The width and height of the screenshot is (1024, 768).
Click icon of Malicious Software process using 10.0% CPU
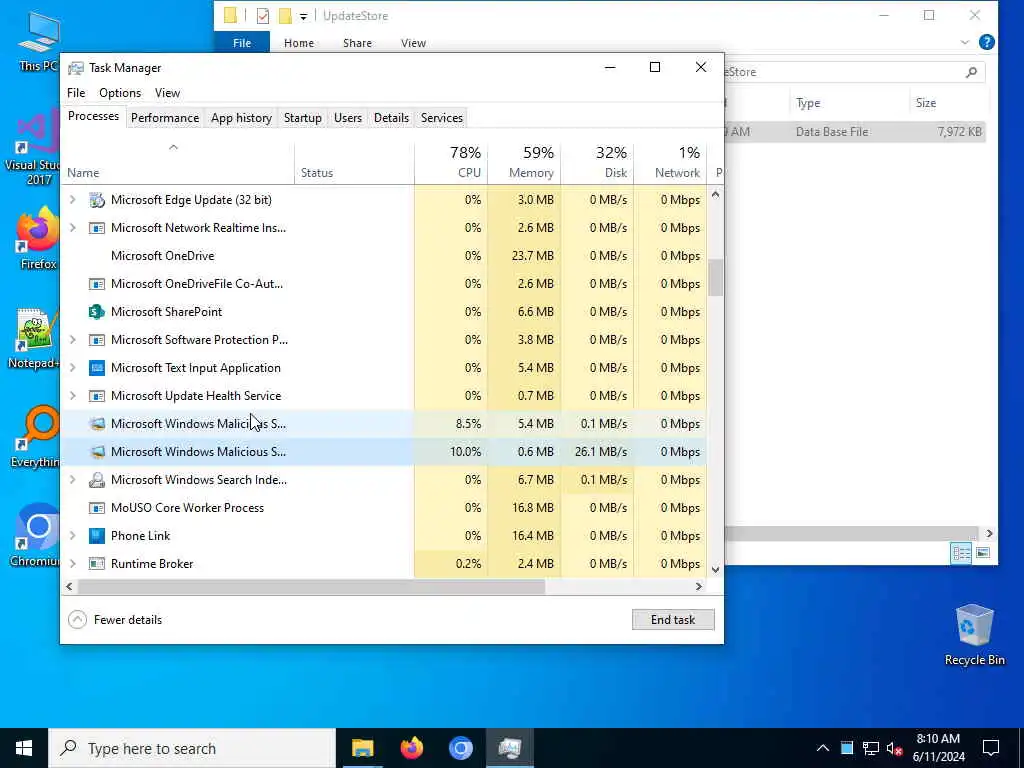click(x=97, y=452)
